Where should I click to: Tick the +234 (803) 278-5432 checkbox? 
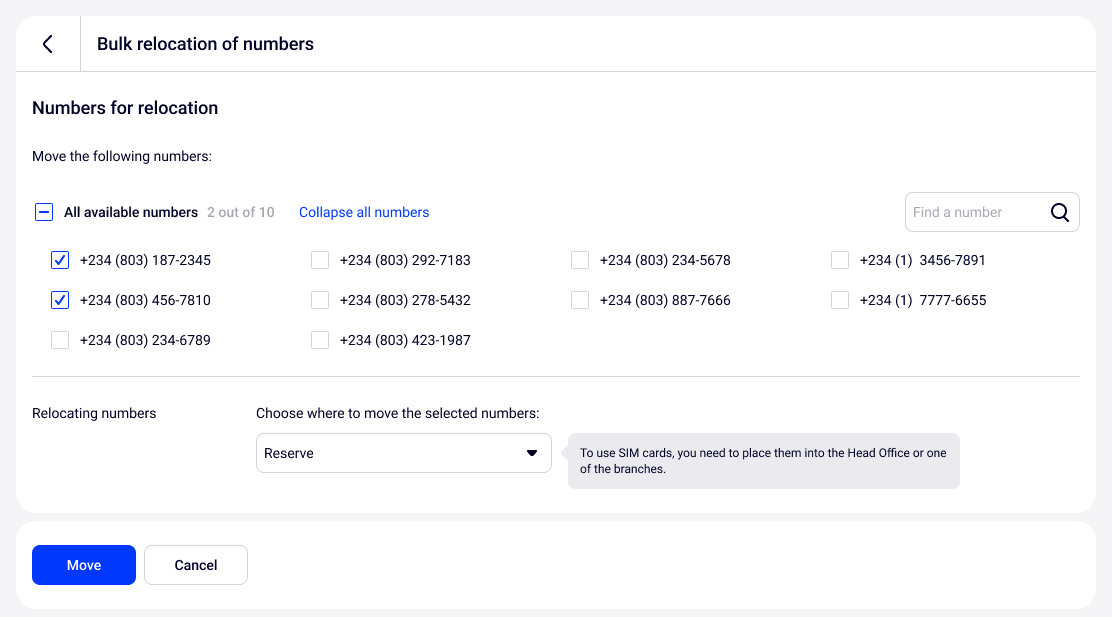click(x=320, y=300)
